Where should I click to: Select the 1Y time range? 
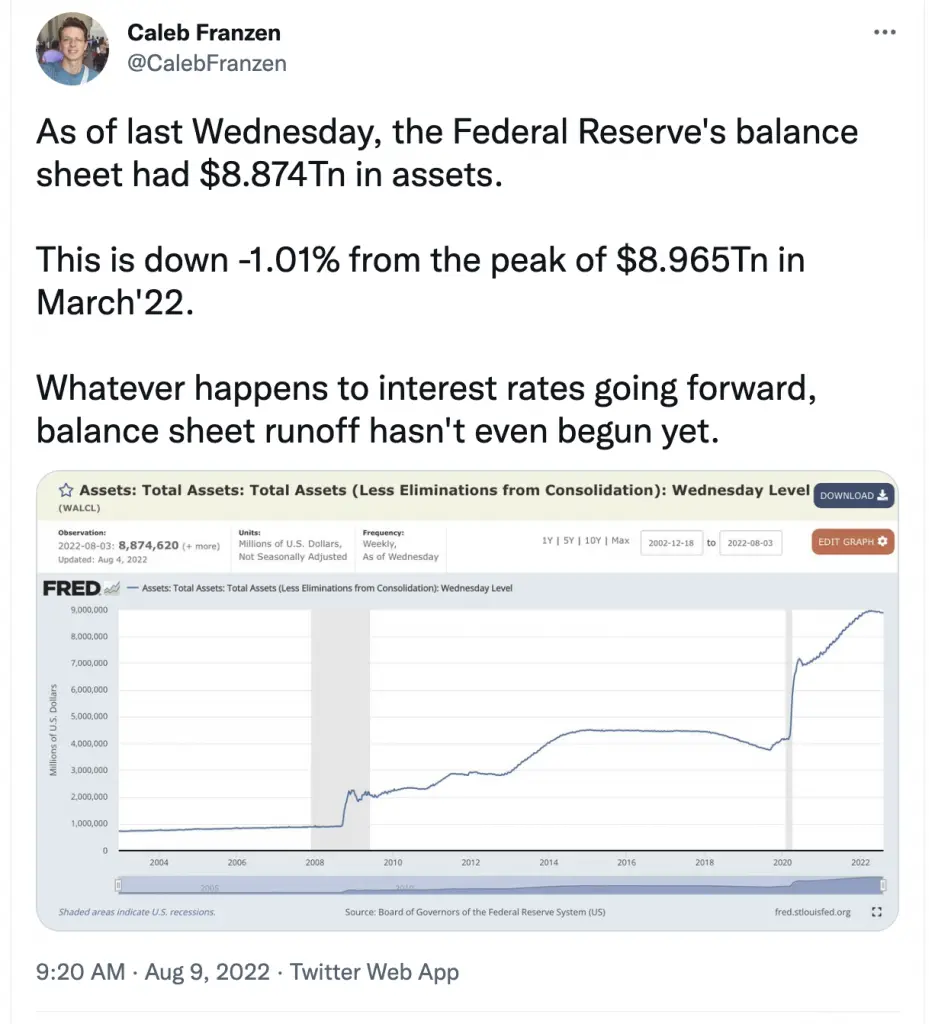coord(547,541)
